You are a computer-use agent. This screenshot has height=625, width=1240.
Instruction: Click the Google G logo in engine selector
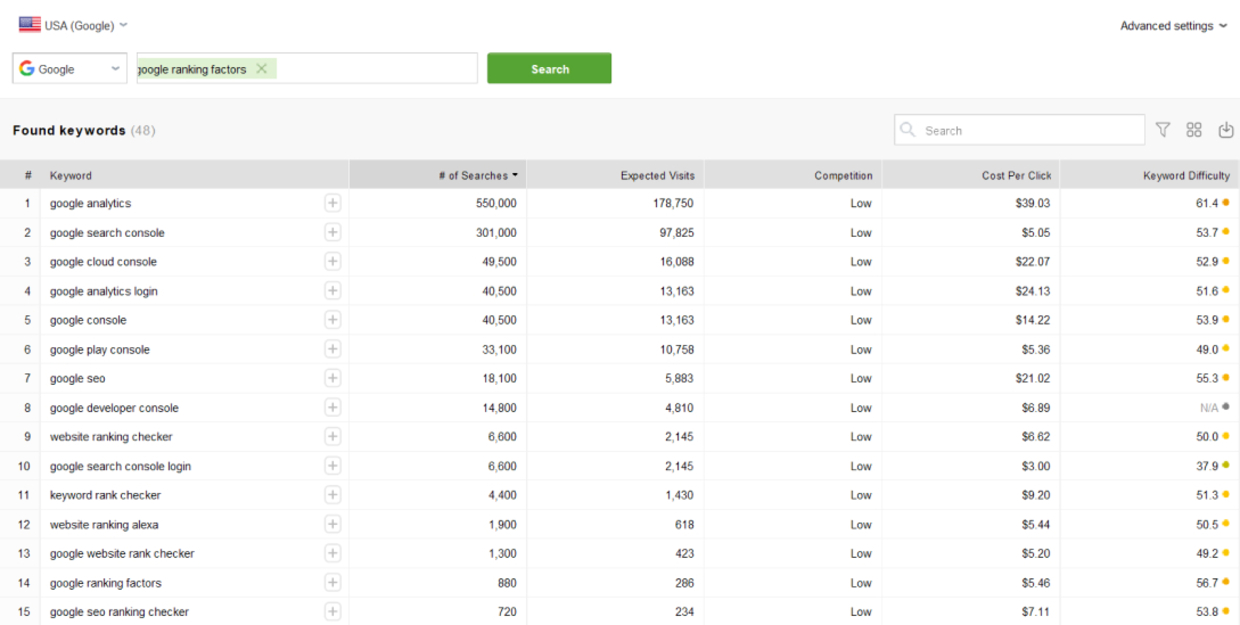[26, 68]
